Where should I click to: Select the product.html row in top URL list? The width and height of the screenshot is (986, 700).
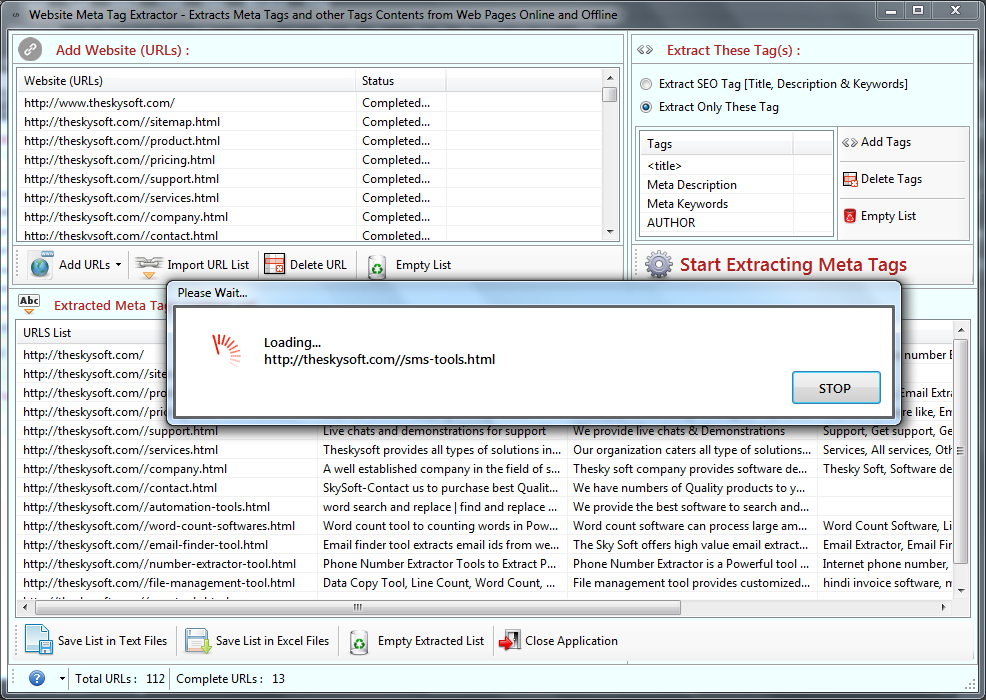309,140
